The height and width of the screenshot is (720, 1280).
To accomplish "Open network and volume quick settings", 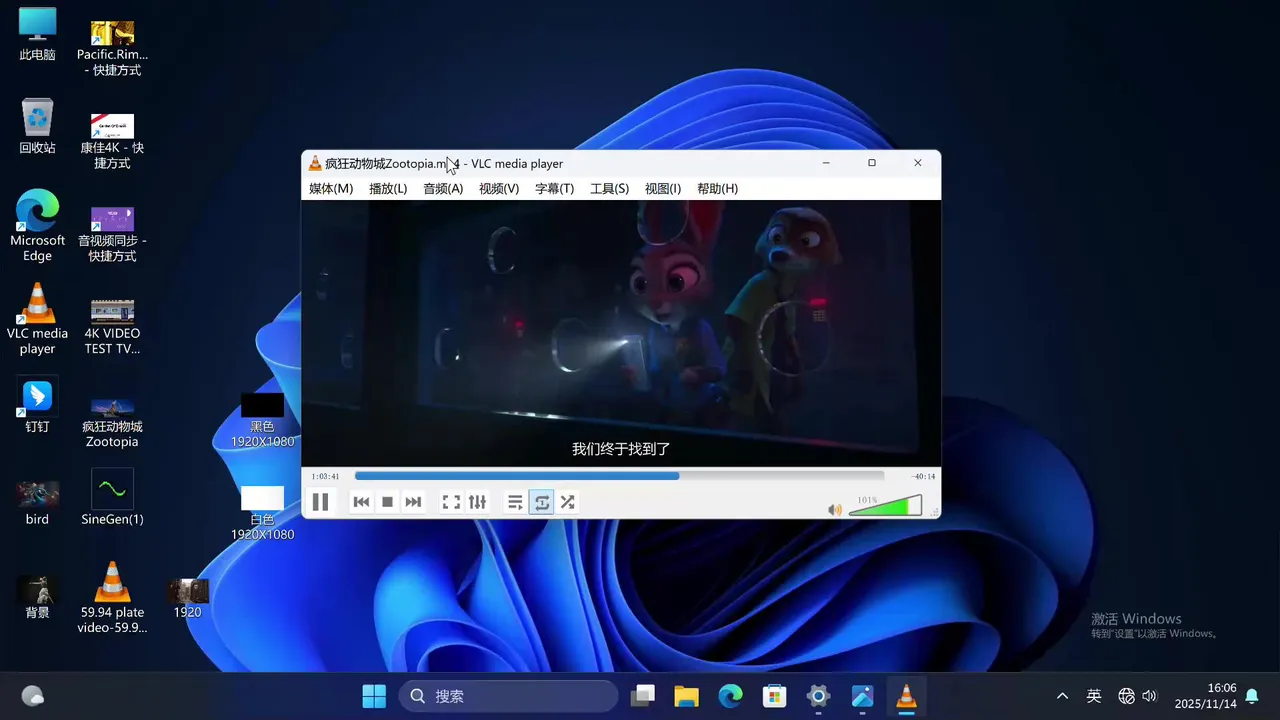I will pyautogui.click(x=1138, y=696).
